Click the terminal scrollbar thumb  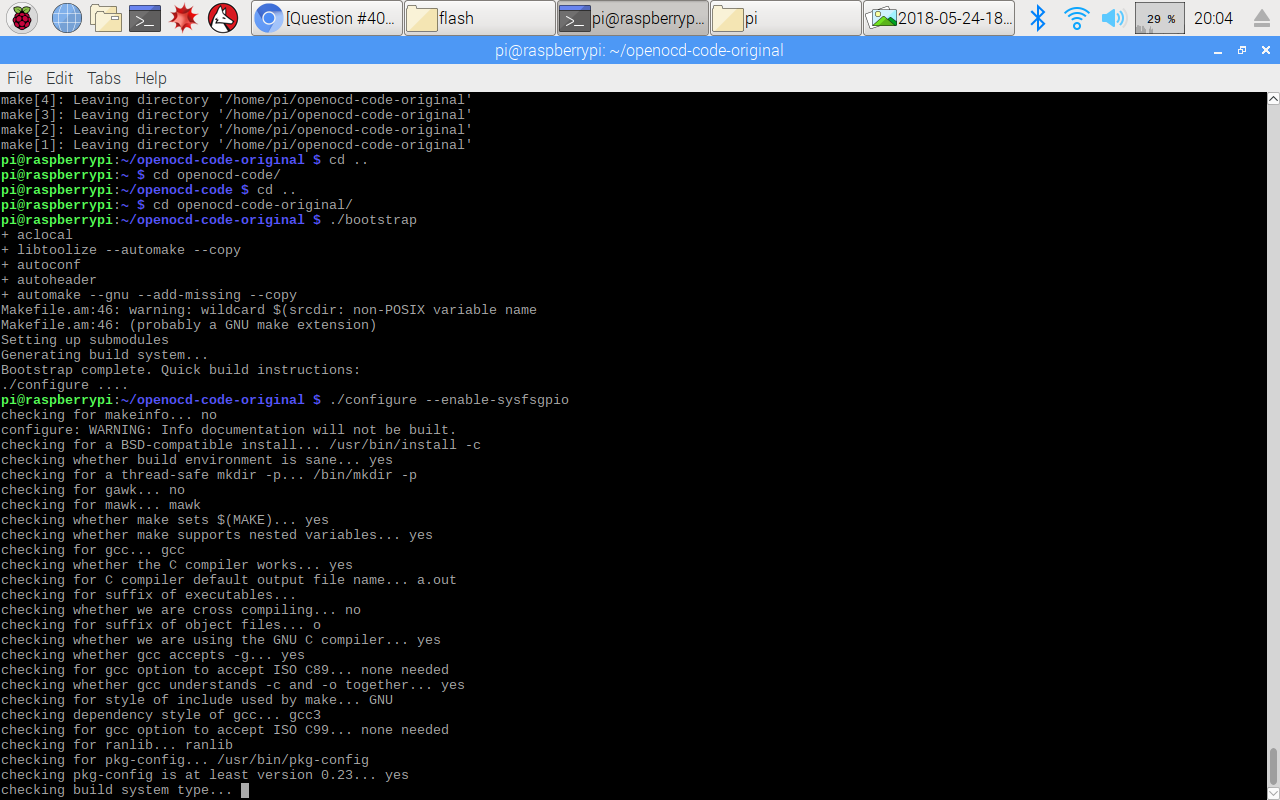(1273, 766)
